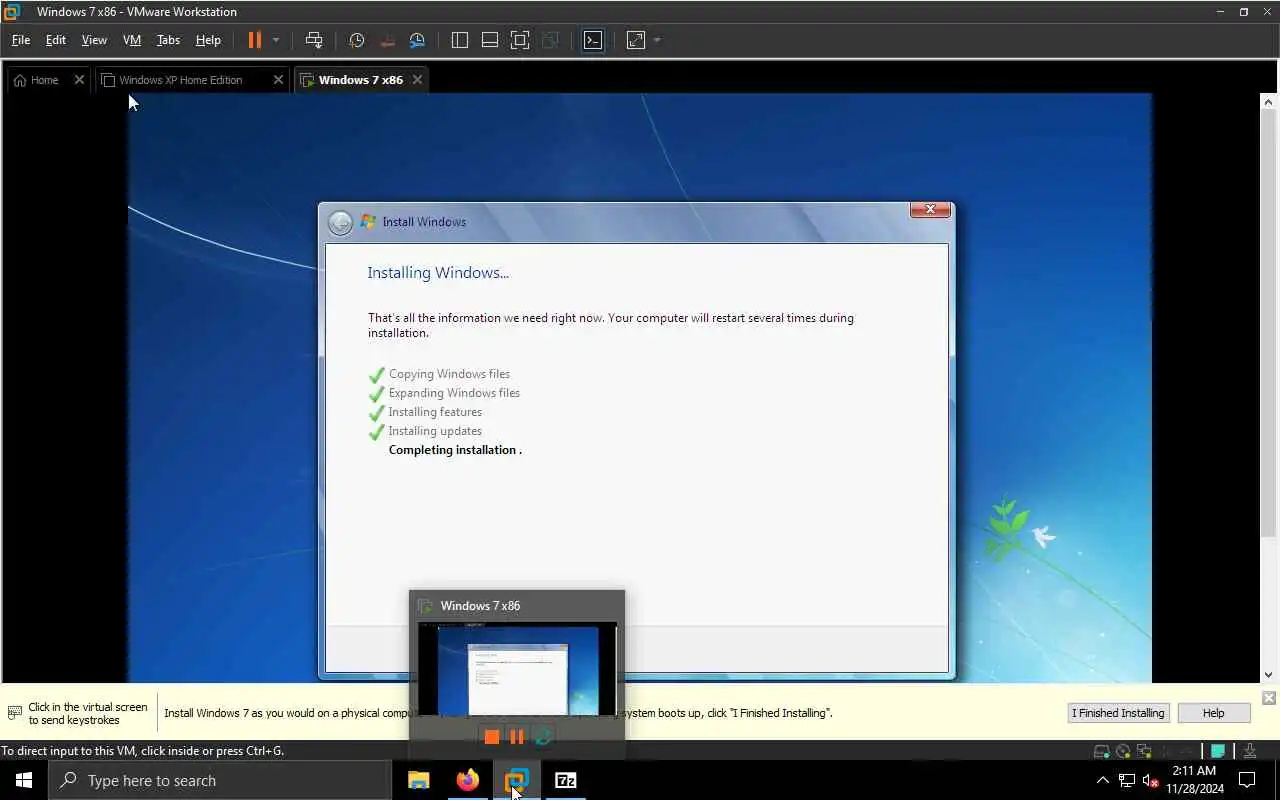Click the Copying Windows files step text

click(449, 374)
